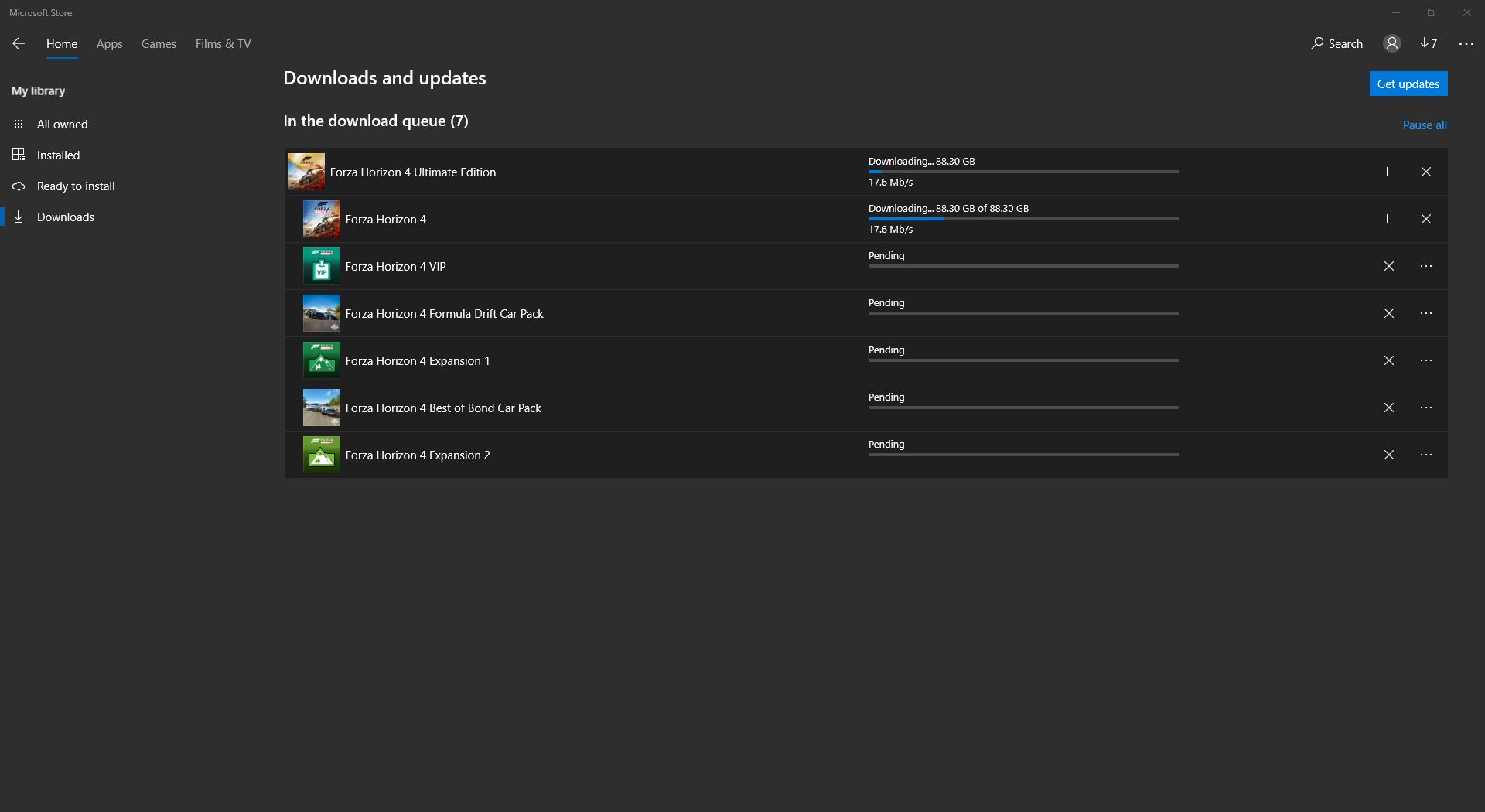Viewport: 1485px width, 812px height.
Task: Pause the Forza Horizon 4 base game download
Action: (x=1389, y=220)
